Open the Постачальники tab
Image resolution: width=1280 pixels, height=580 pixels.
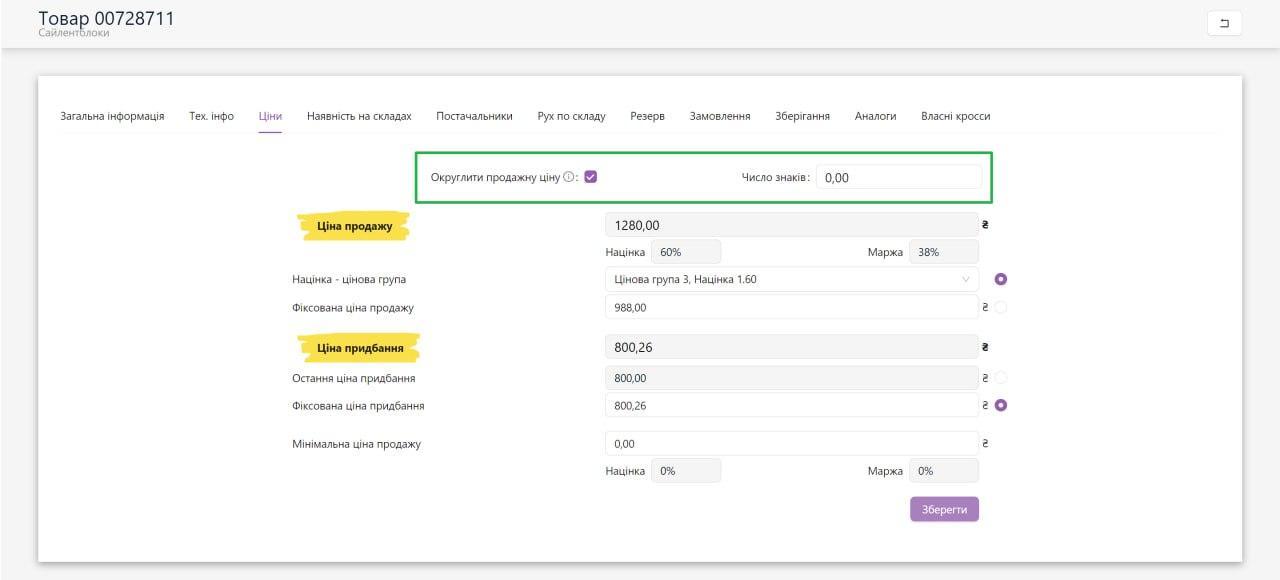(474, 116)
